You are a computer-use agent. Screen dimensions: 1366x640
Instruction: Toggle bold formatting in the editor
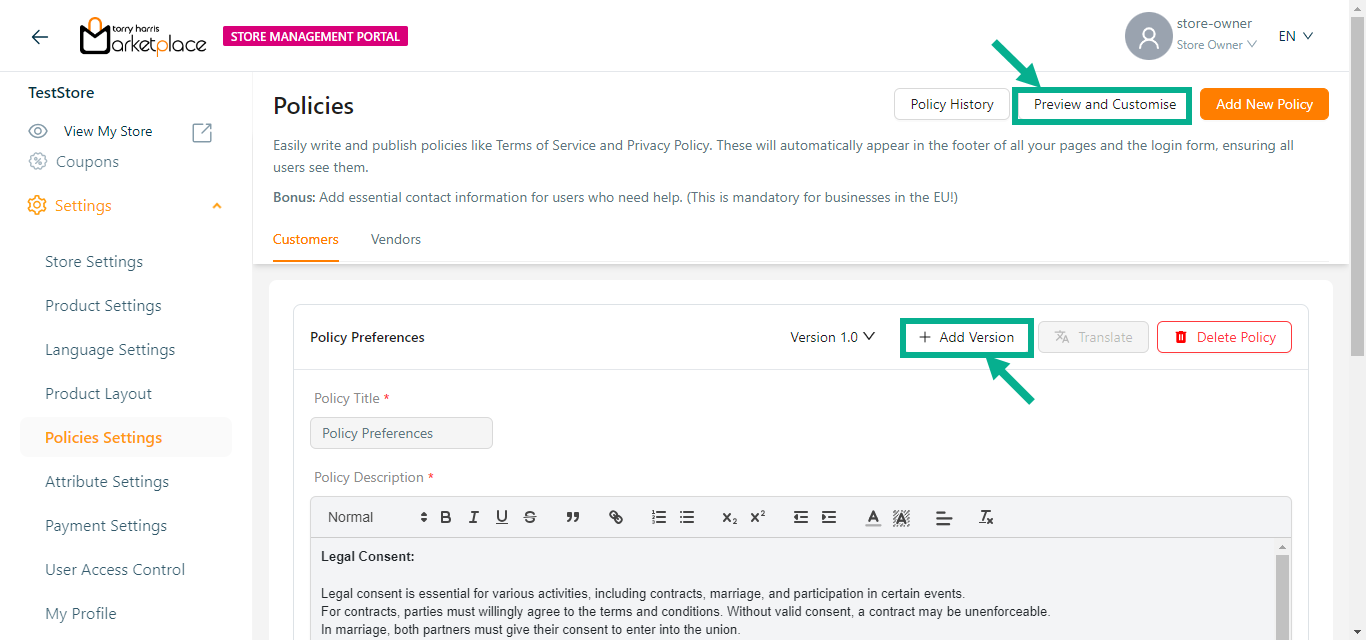point(446,517)
